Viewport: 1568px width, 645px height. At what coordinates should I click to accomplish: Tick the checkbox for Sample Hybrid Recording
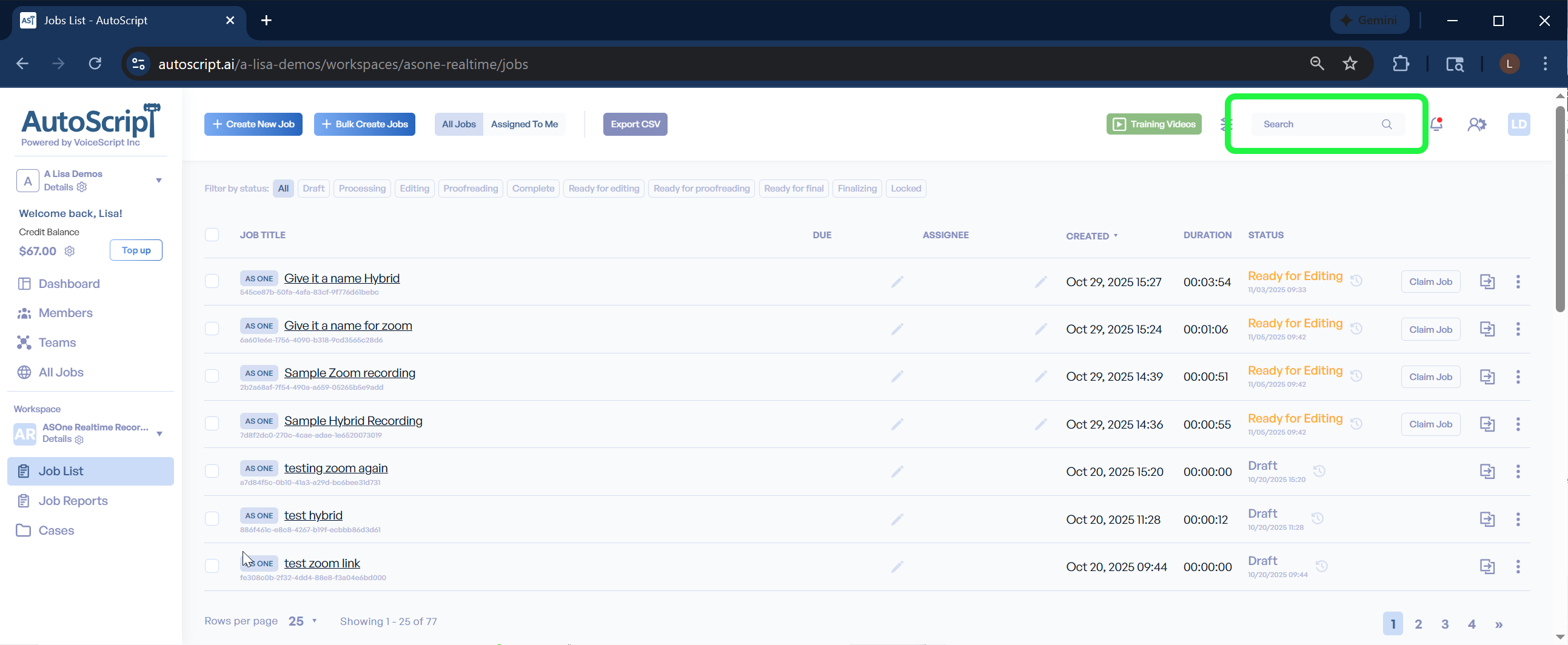click(212, 424)
